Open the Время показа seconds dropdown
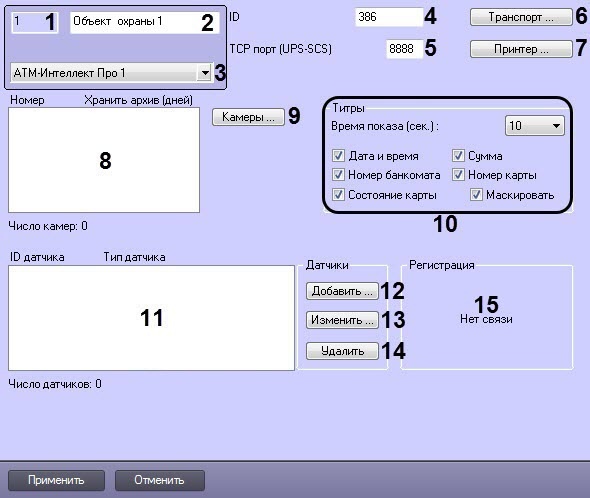The width and height of the screenshot is (590, 498). 534,126
